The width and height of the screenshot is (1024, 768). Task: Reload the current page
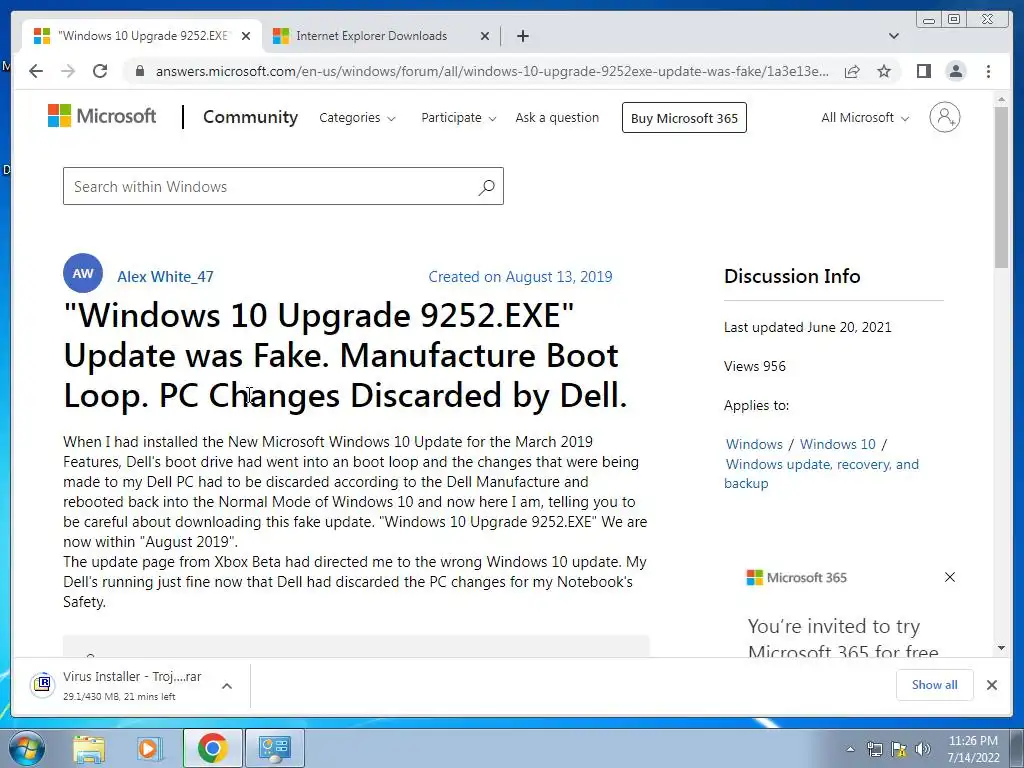click(x=100, y=71)
